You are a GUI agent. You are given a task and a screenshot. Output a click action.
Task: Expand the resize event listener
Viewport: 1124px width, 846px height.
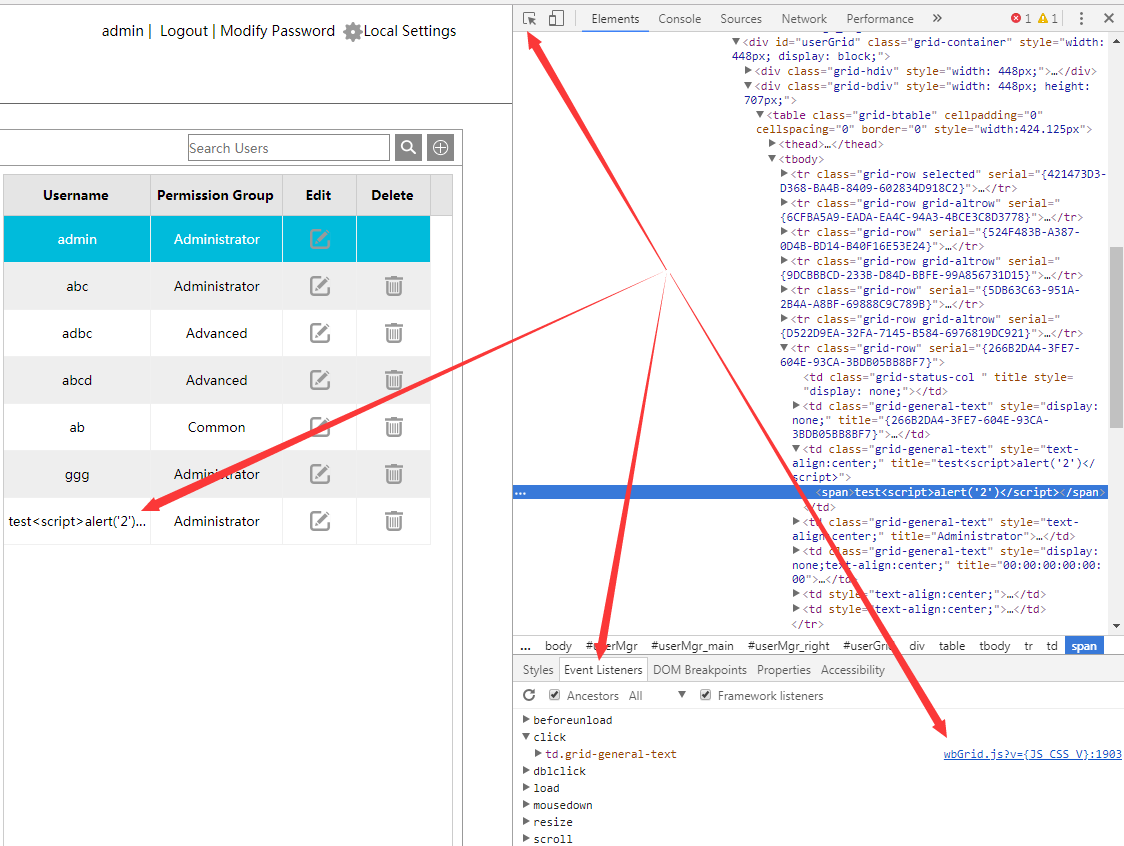pyautogui.click(x=526, y=822)
